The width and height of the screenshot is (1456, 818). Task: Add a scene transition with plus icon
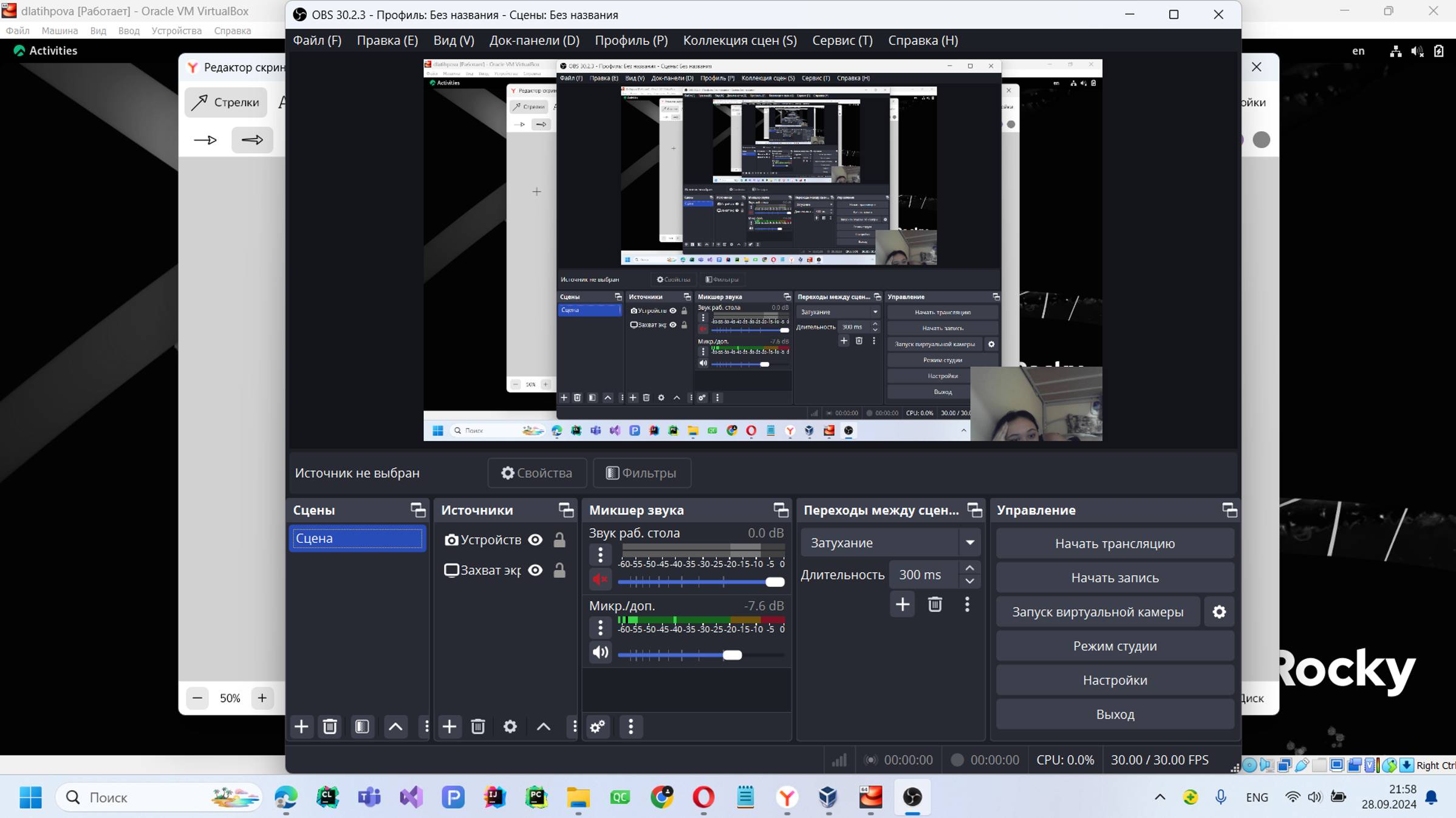pos(903,604)
